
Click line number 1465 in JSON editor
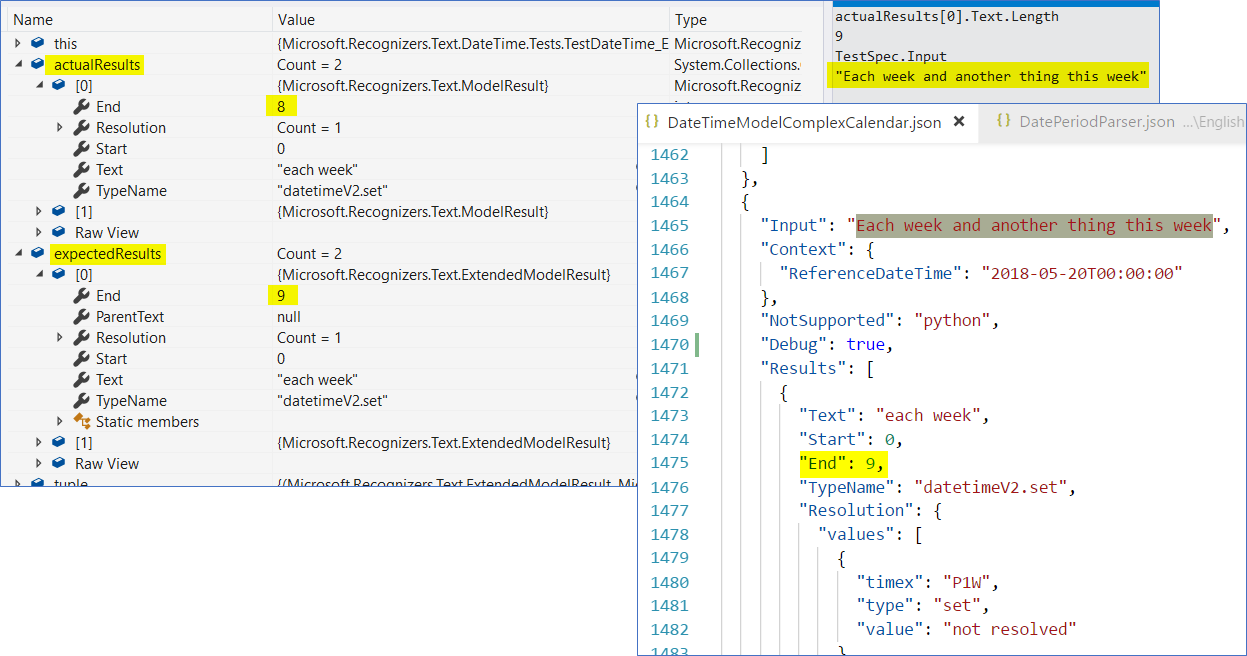point(670,225)
